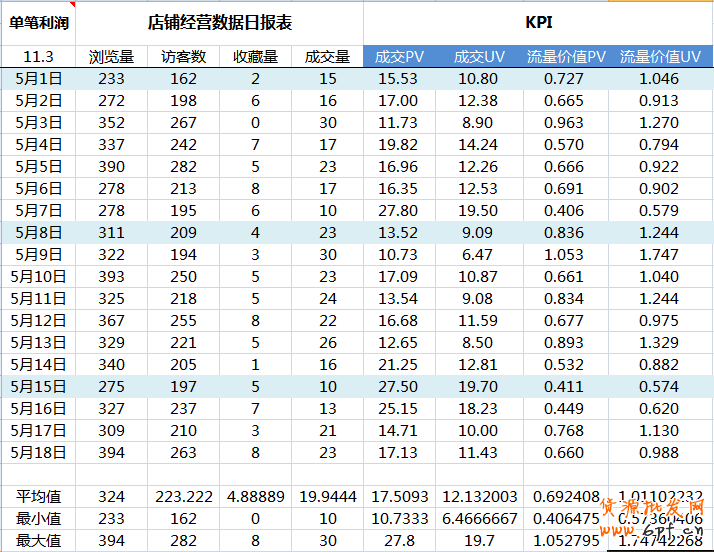Click the 5月1日 date cell

coord(37,78)
